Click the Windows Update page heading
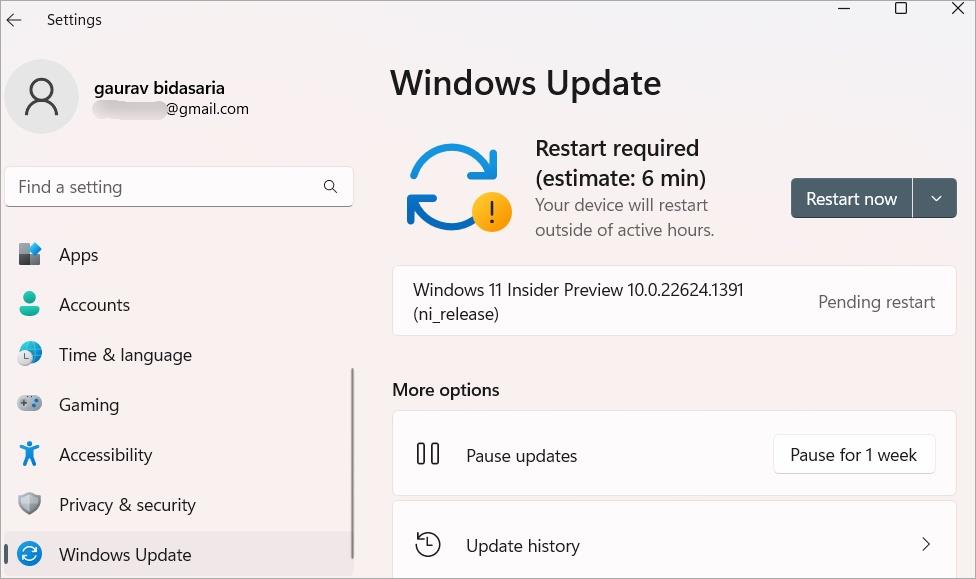The width and height of the screenshot is (976, 579). (x=526, y=83)
